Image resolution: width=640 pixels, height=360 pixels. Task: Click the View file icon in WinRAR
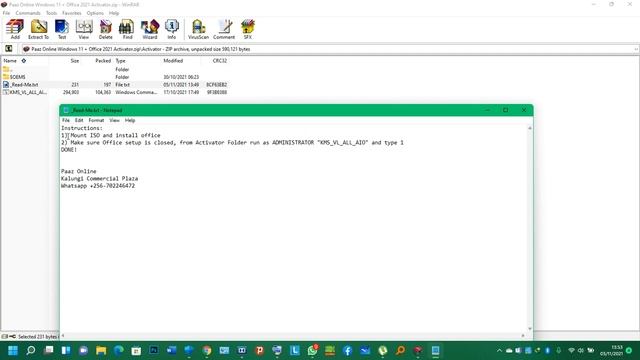point(84,29)
